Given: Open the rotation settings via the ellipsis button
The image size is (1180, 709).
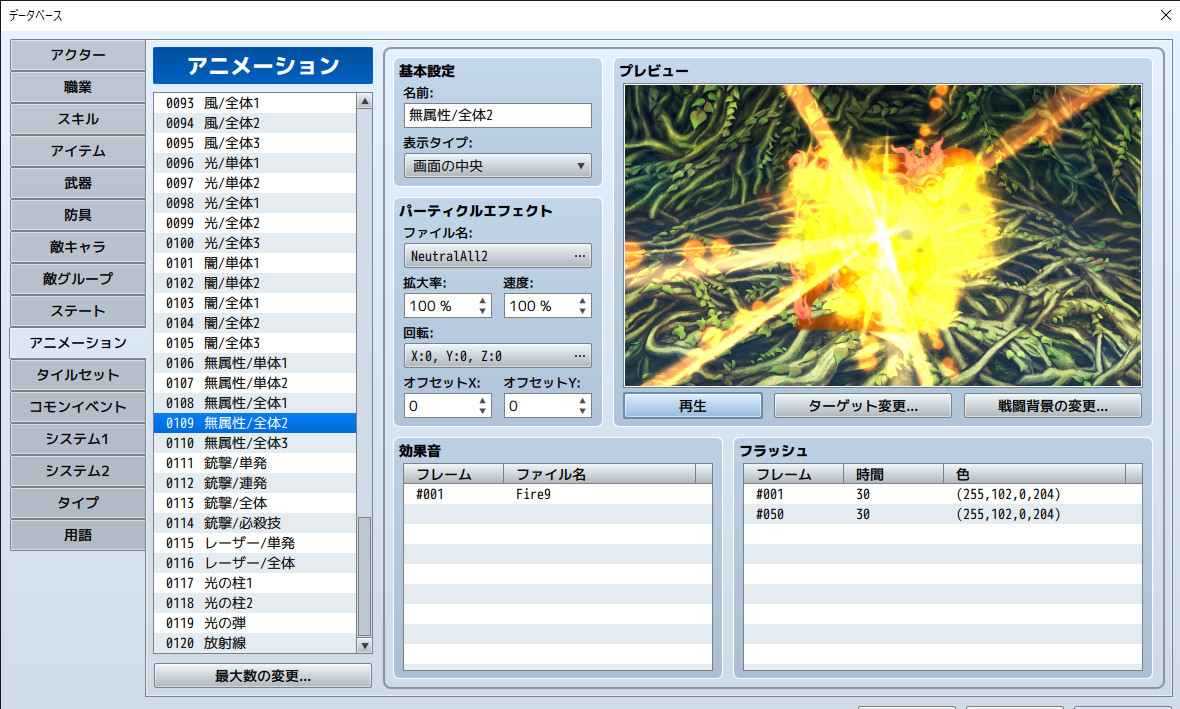Looking at the screenshot, I should [581, 355].
